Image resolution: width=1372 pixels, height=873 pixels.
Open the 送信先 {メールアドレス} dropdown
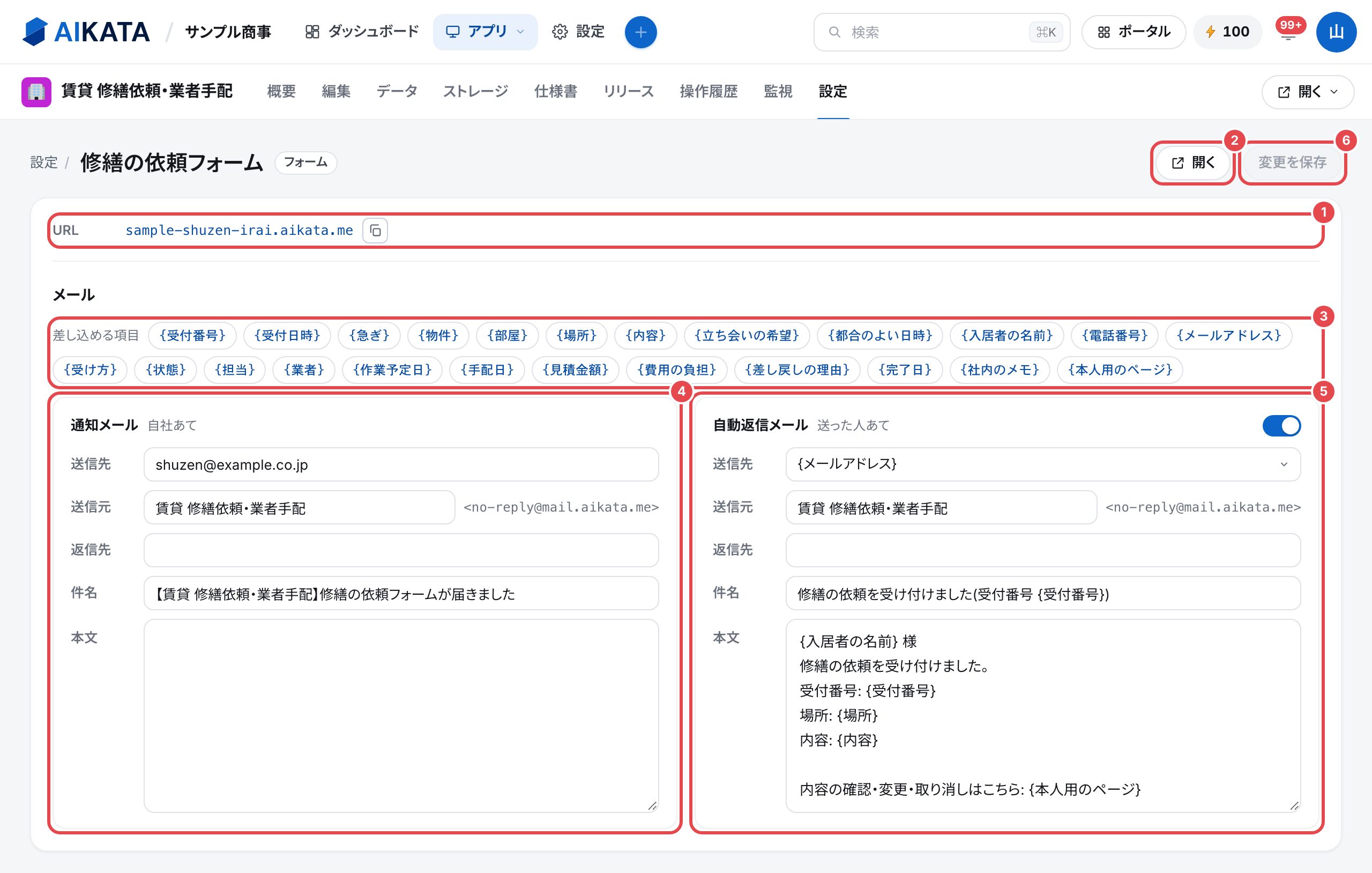pos(1043,464)
